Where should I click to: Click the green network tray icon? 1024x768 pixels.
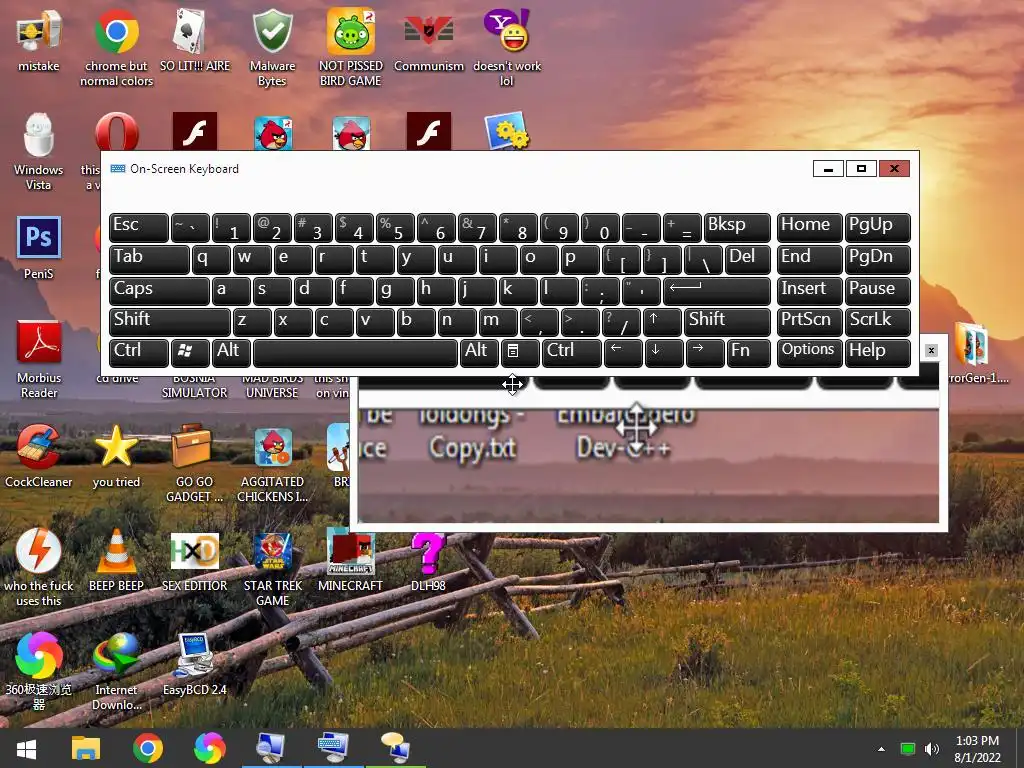coord(907,749)
